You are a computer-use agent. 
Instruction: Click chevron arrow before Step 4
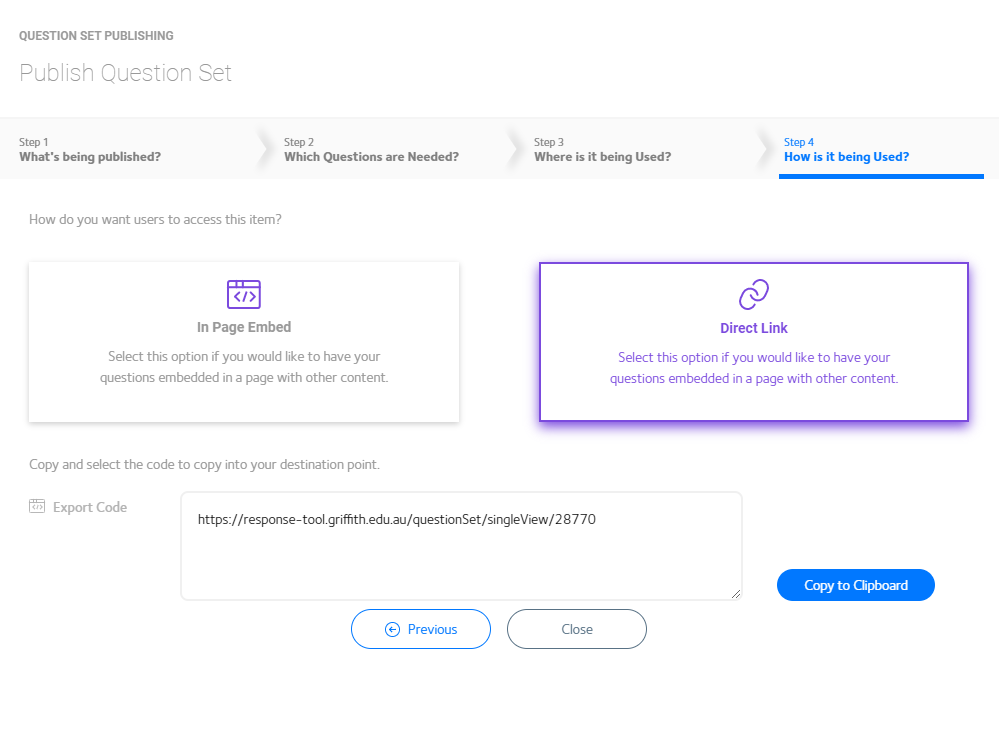[762, 149]
